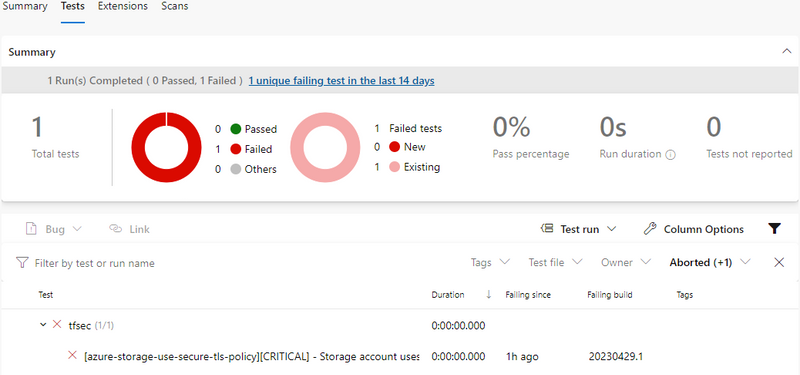This screenshot has height=375, width=800.
Task: Click the Duration sort arrow icon
Action: coord(489,294)
